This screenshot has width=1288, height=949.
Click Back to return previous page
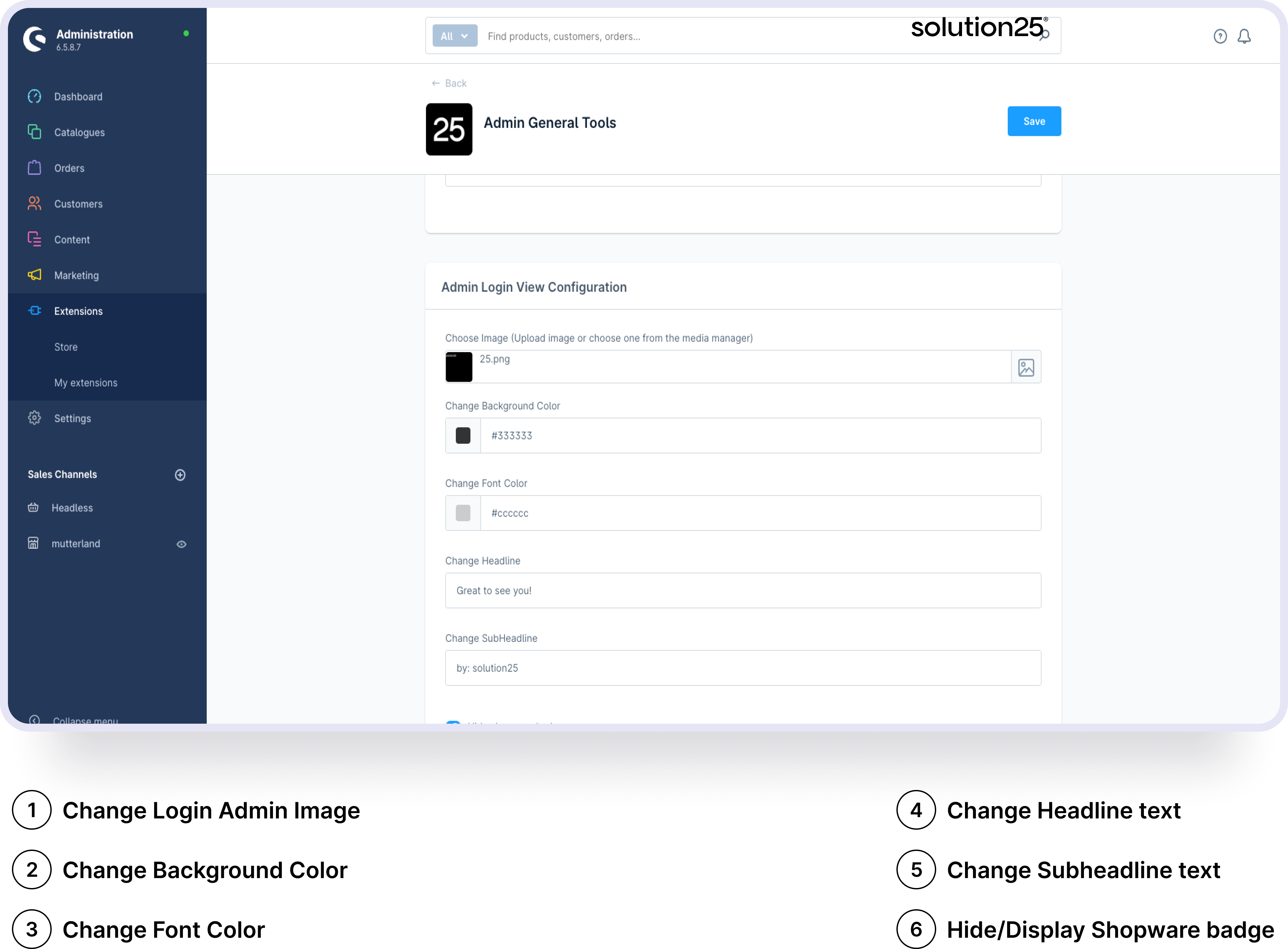pyautogui.click(x=449, y=83)
